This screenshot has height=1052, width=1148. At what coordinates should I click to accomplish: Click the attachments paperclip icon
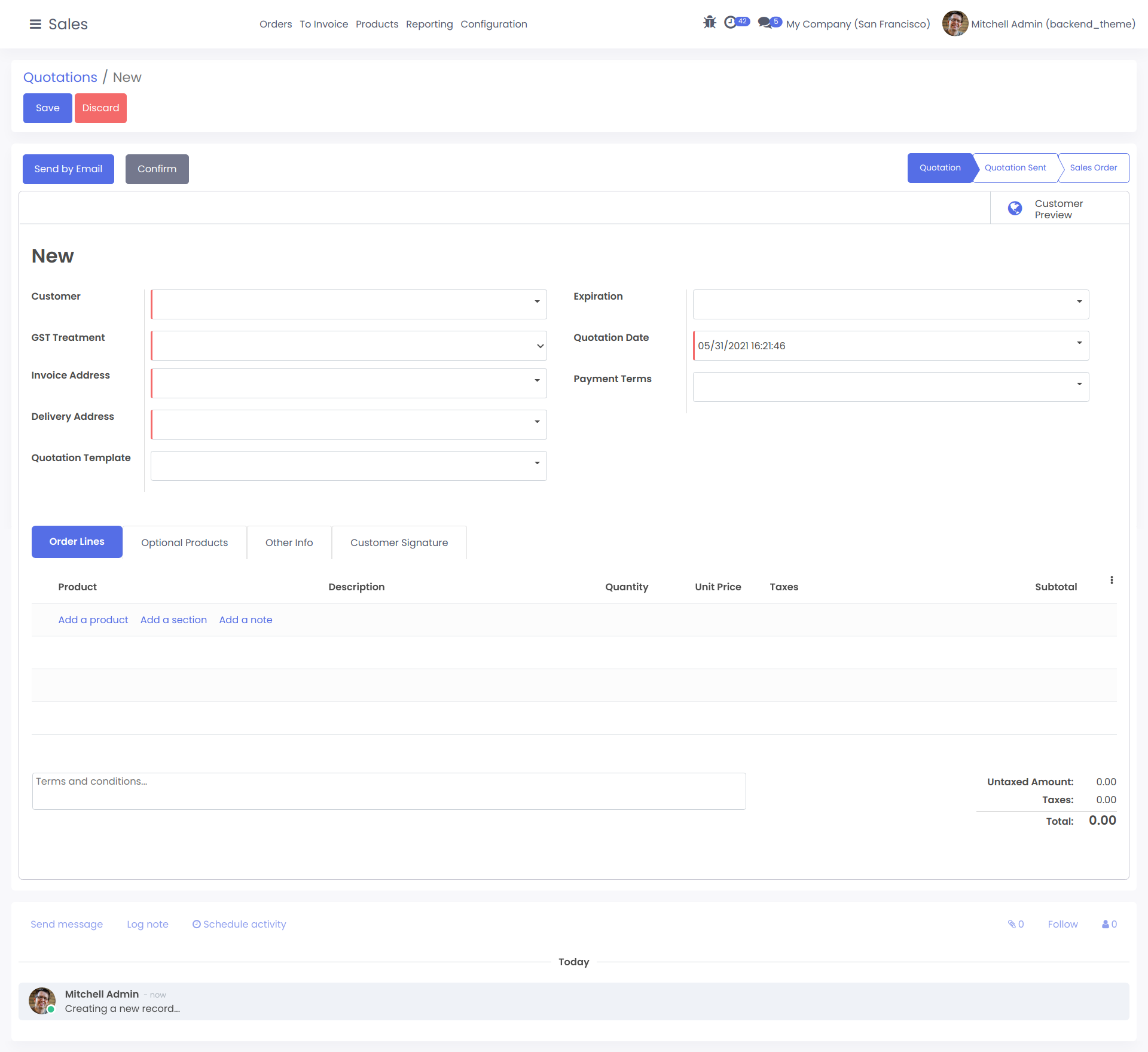coord(1012,924)
